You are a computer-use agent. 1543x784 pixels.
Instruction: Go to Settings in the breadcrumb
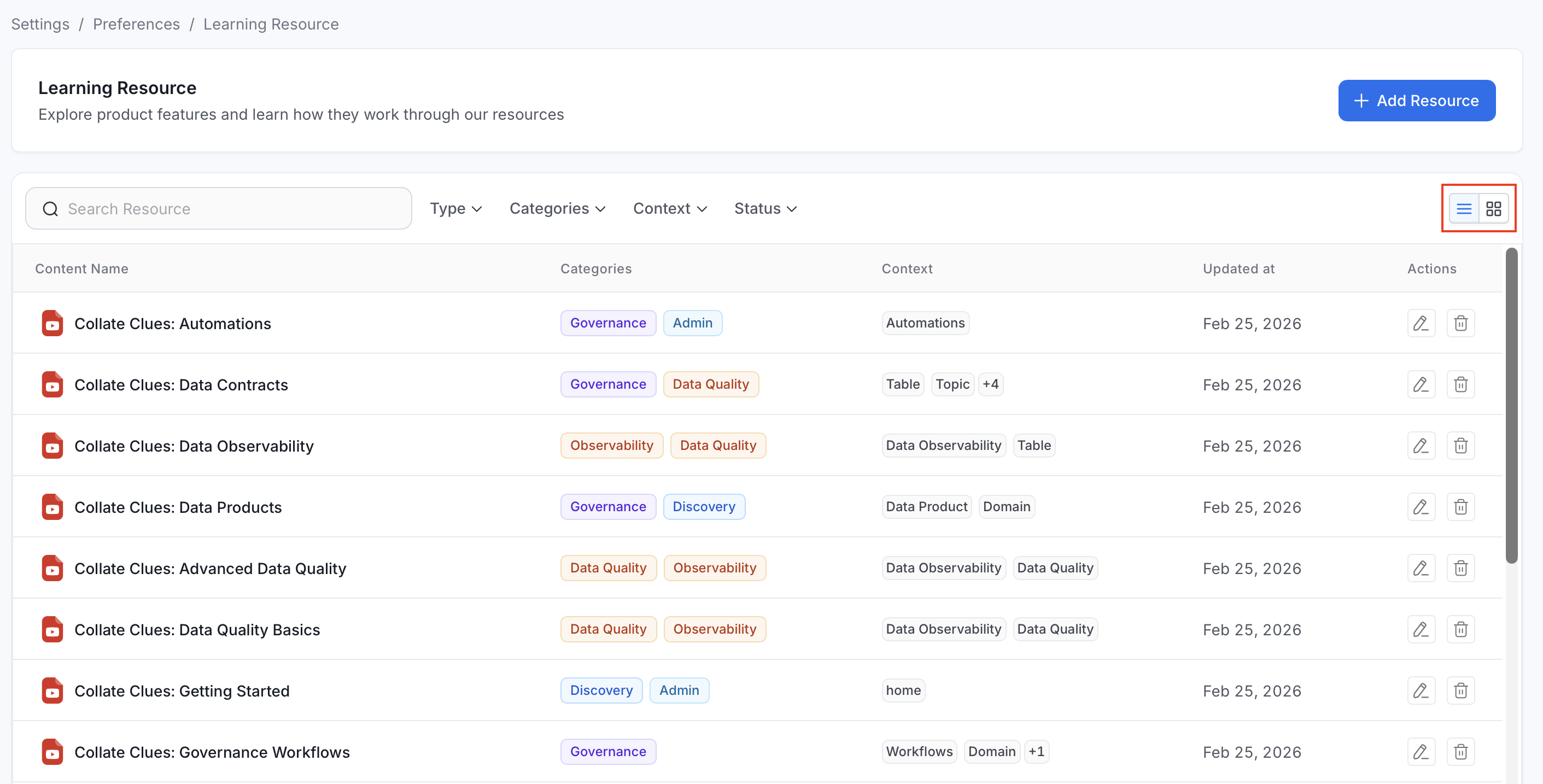pyautogui.click(x=40, y=24)
